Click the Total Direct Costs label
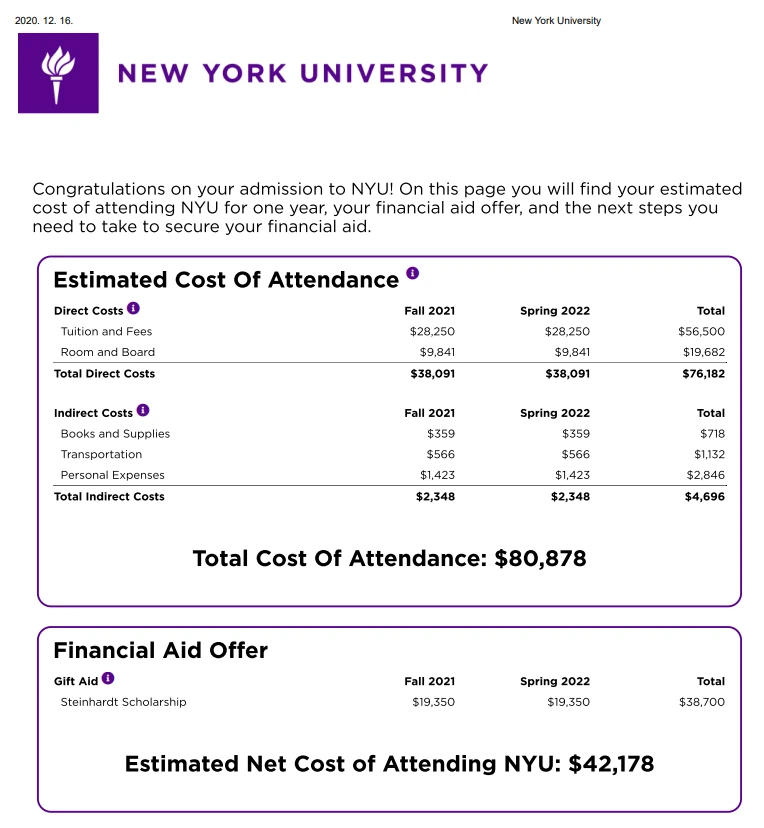 [x=104, y=374]
